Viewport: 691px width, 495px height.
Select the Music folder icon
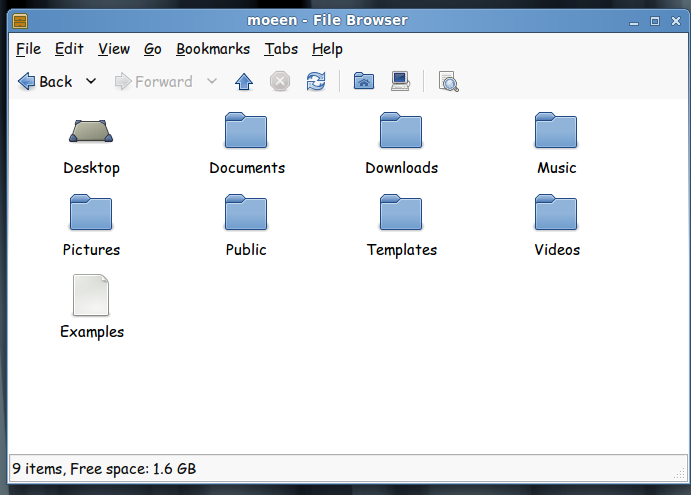pyautogui.click(x=556, y=130)
